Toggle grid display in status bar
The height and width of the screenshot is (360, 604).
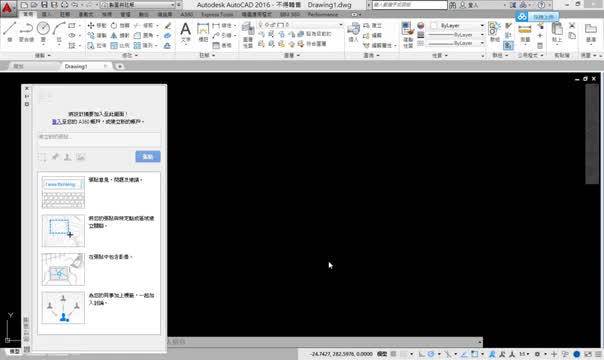[393, 354]
